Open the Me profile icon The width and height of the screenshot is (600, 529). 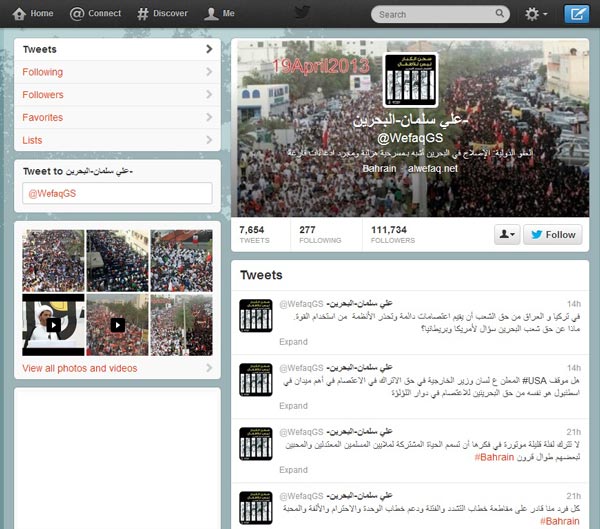[x=211, y=14]
